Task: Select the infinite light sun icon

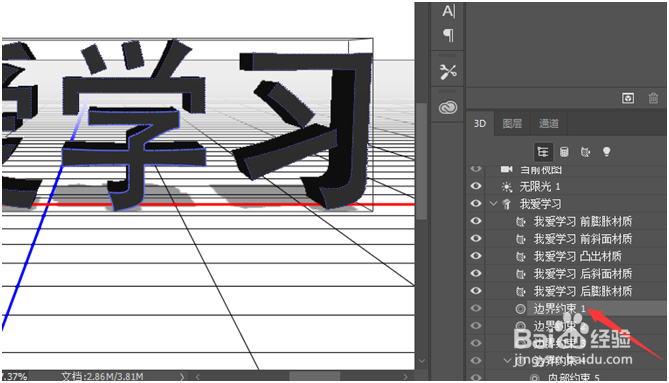Action: click(x=506, y=186)
